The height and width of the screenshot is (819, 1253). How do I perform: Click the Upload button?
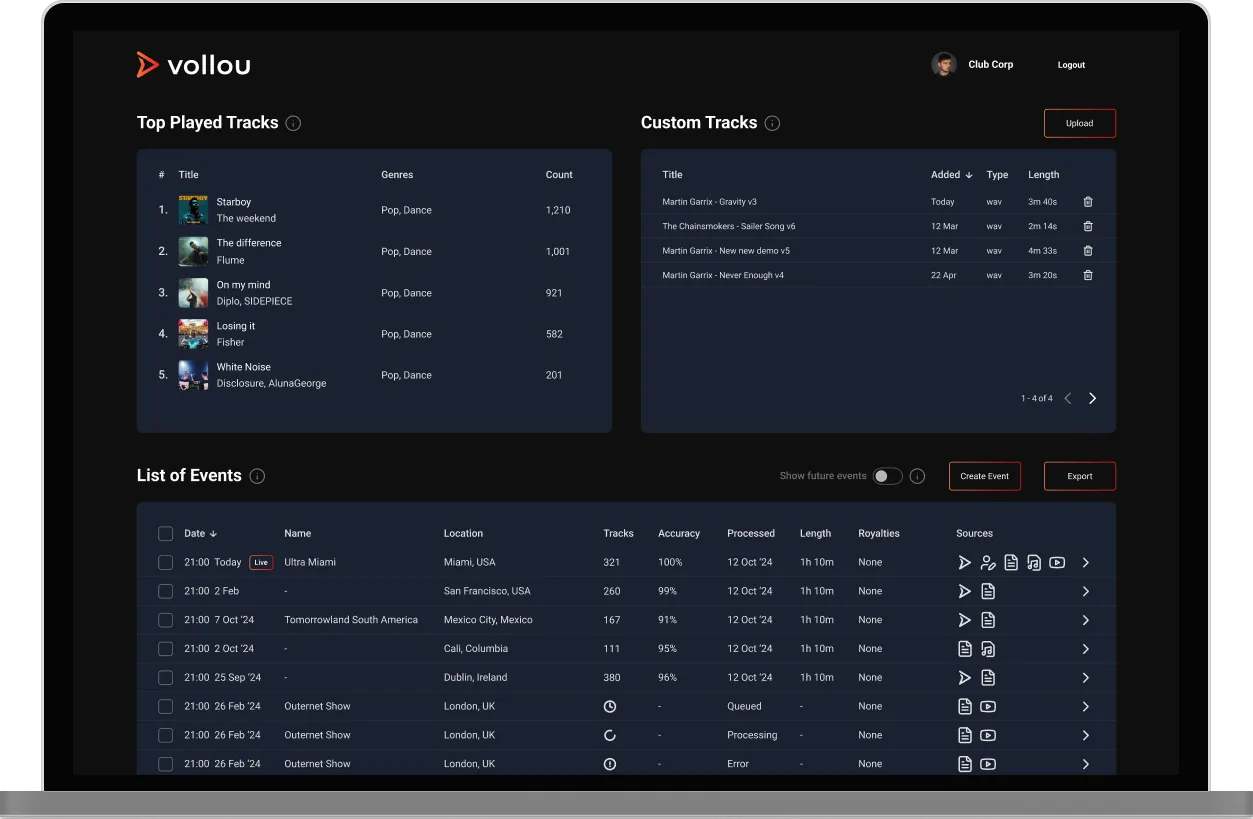(x=1080, y=123)
